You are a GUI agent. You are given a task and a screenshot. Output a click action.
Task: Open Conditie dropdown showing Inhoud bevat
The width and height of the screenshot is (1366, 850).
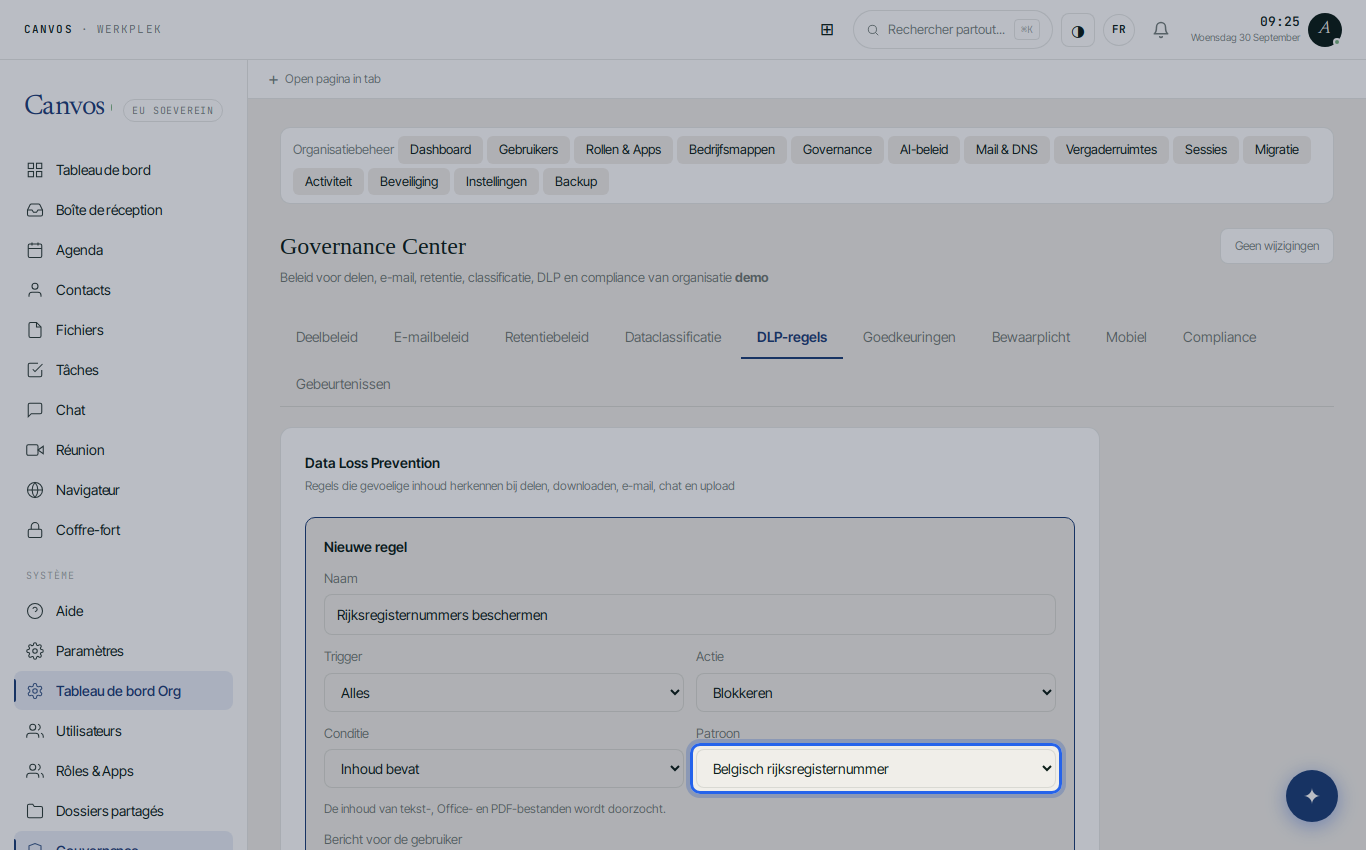click(x=504, y=769)
